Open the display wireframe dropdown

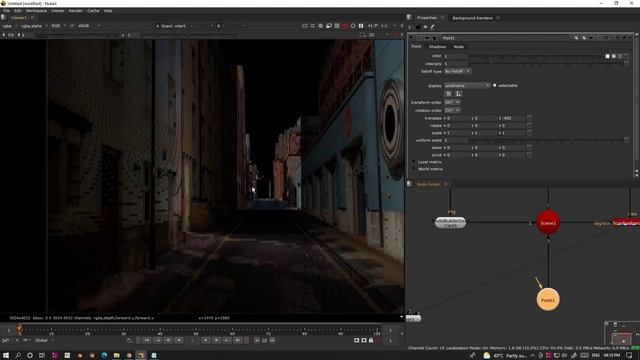(467, 86)
